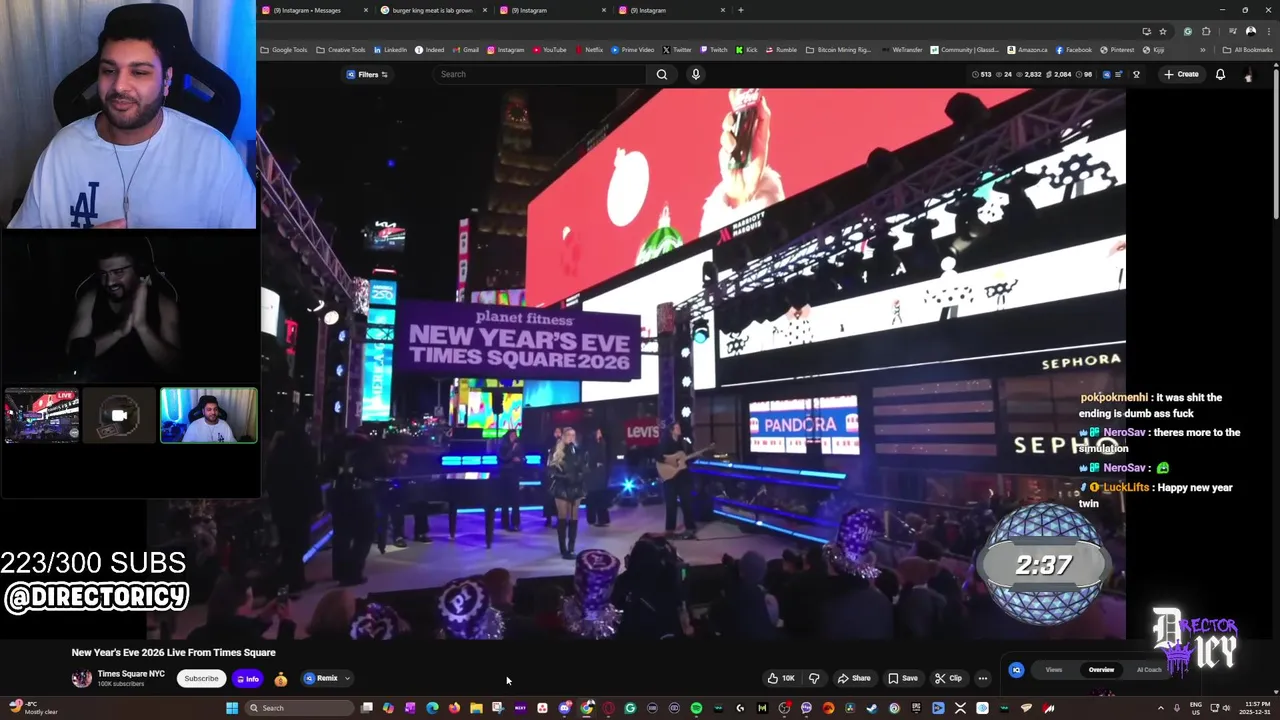Click the Clip button
1280x720 pixels.
948,678
